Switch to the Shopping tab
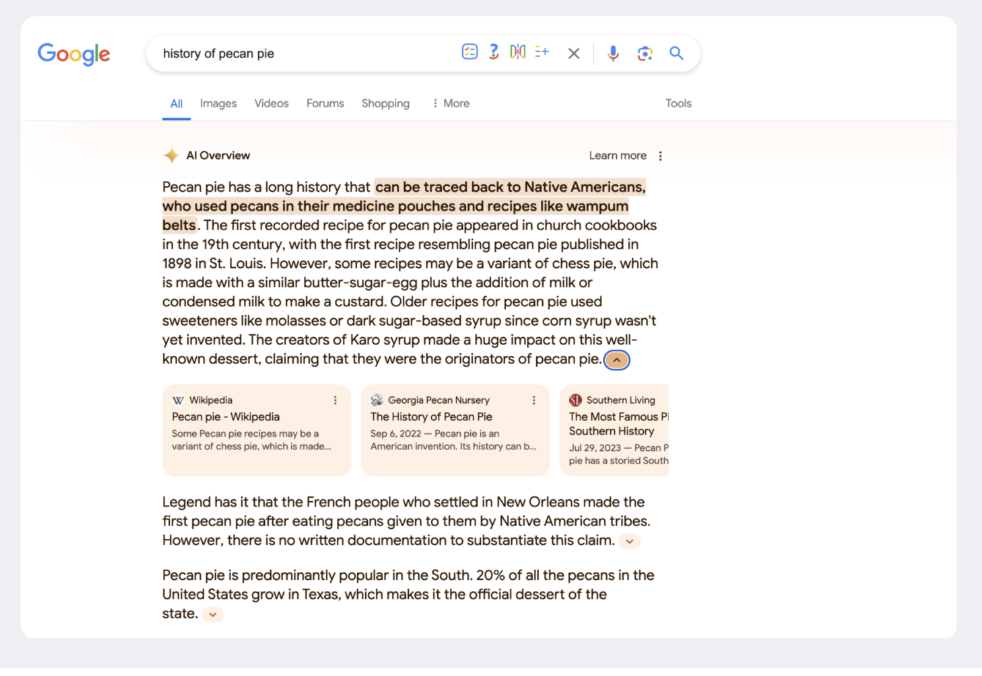Image resolution: width=982 pixels, height=676 pixels. [385, 103]
